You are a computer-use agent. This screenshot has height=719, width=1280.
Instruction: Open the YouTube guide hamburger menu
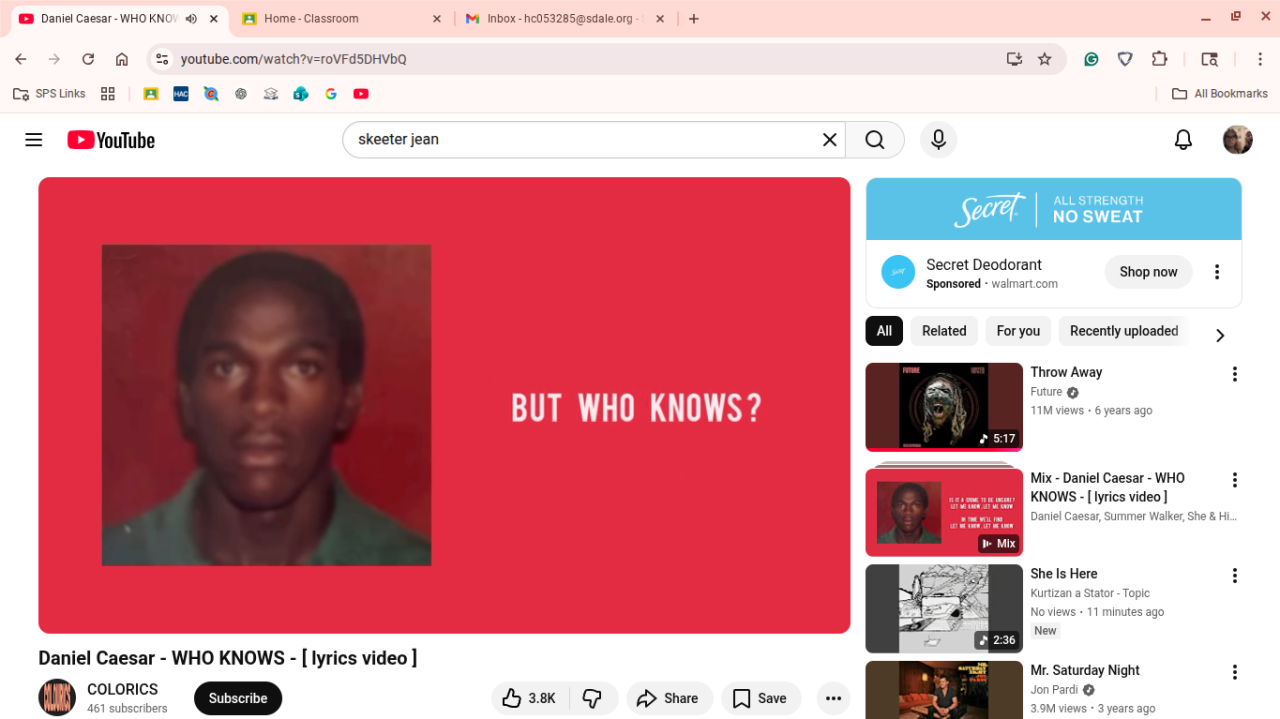(34, 140)
